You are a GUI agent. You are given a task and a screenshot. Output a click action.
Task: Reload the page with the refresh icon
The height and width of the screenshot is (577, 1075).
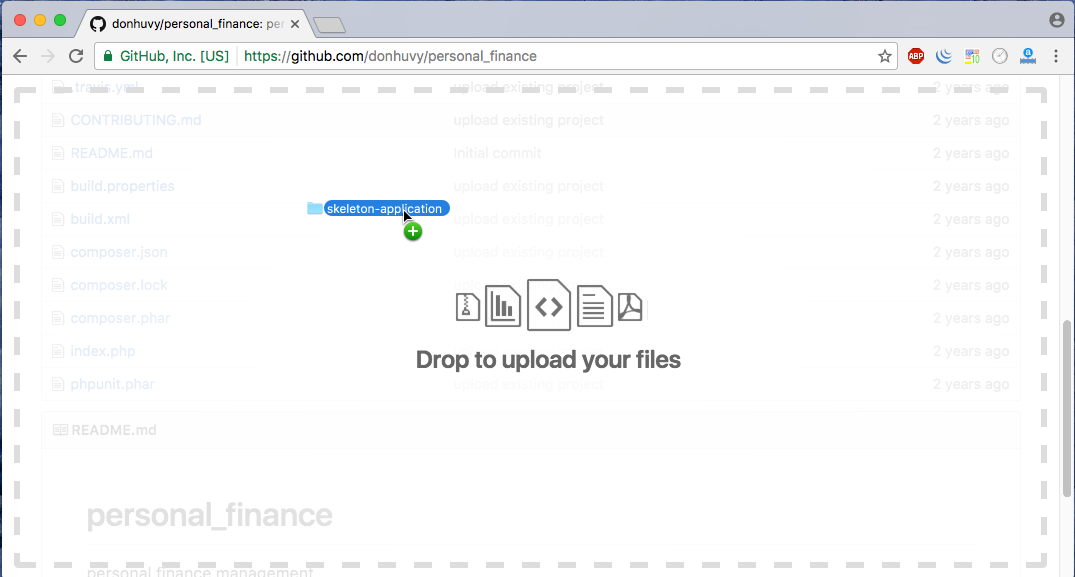[x=76, y=56]
